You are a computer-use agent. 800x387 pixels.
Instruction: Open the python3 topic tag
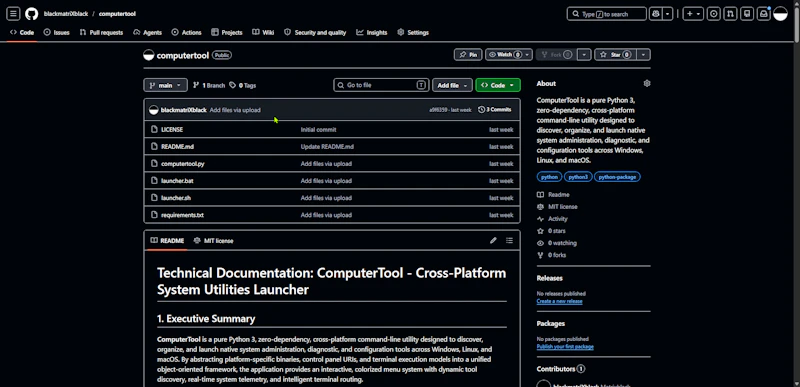click(x=579, y=177)
